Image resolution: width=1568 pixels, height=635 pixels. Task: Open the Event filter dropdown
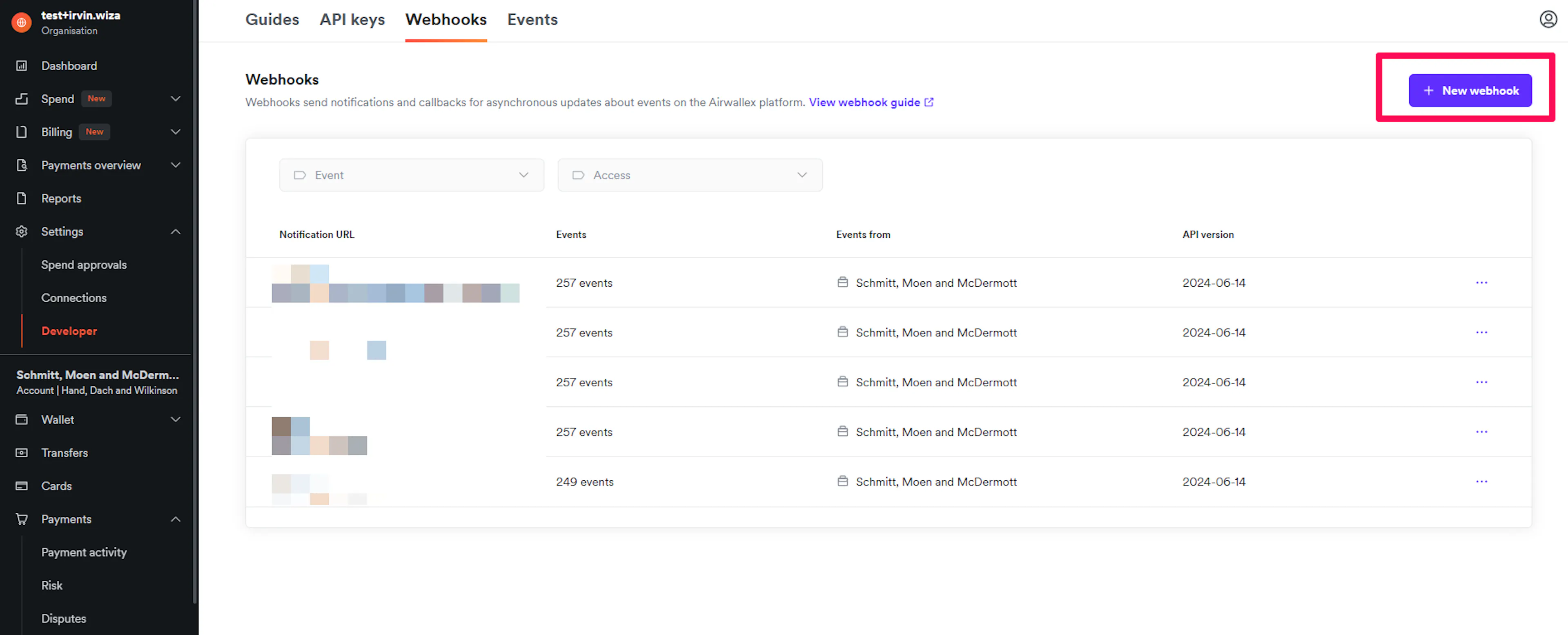pyautogui.click(x=412, y=175)
